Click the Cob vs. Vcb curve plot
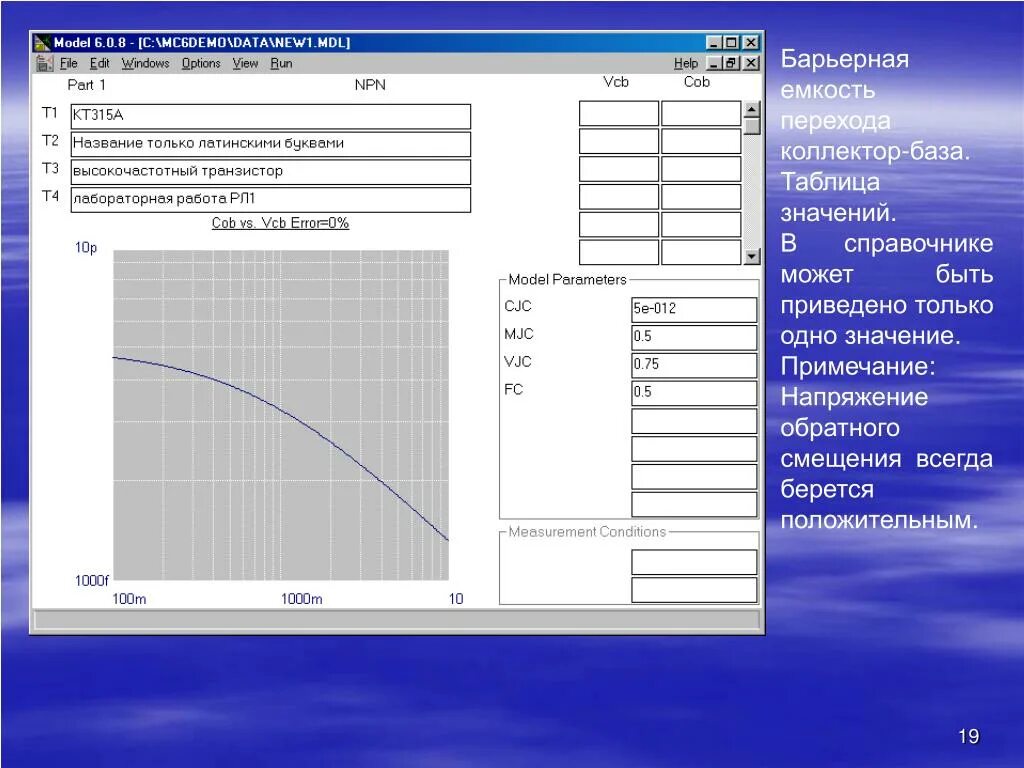1024x768 pixels. (281, 415)
